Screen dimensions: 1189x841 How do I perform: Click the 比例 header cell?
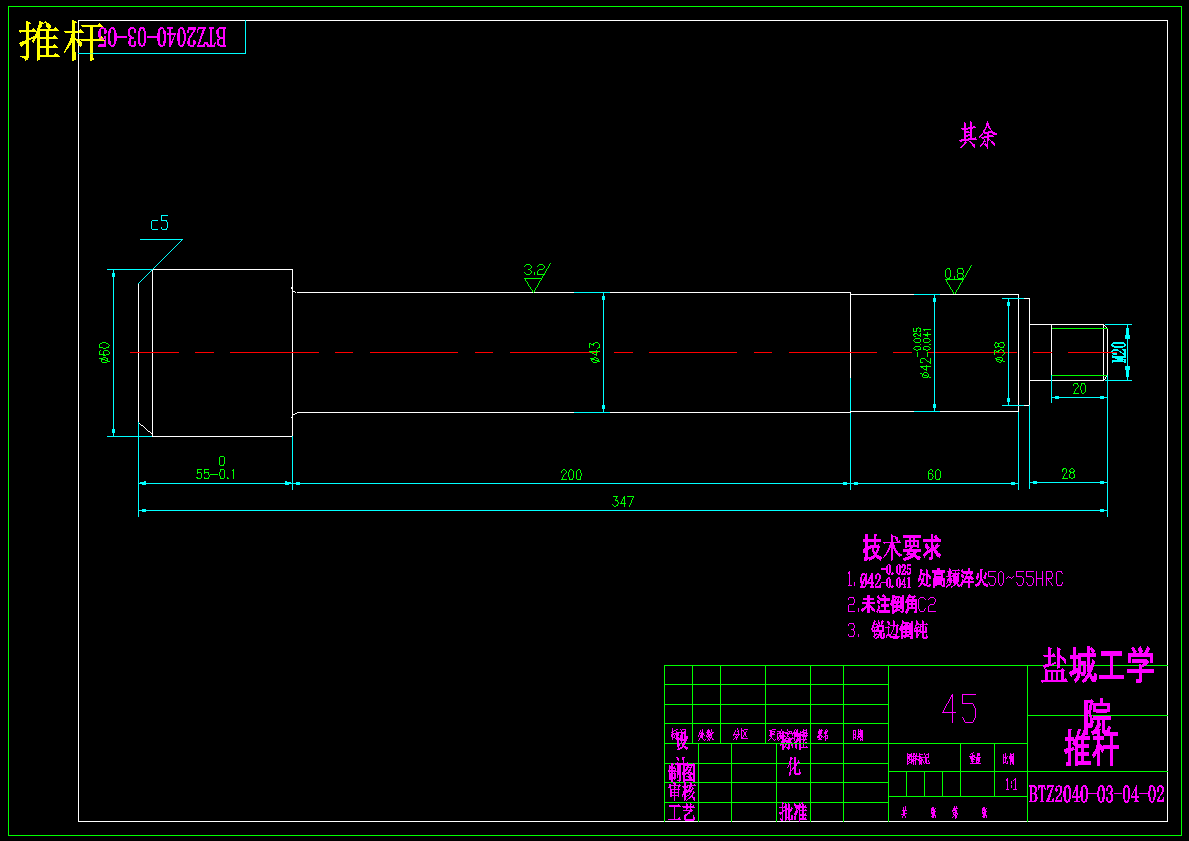(x=1009, y=758)
